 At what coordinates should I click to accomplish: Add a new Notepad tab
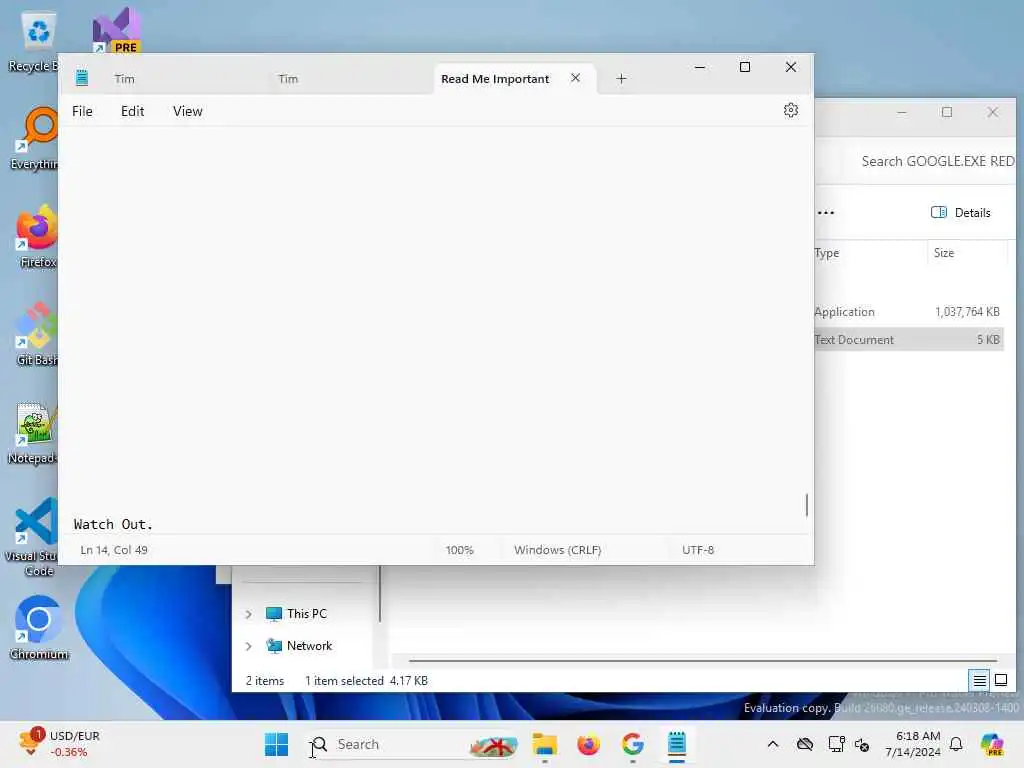point(621,78)
